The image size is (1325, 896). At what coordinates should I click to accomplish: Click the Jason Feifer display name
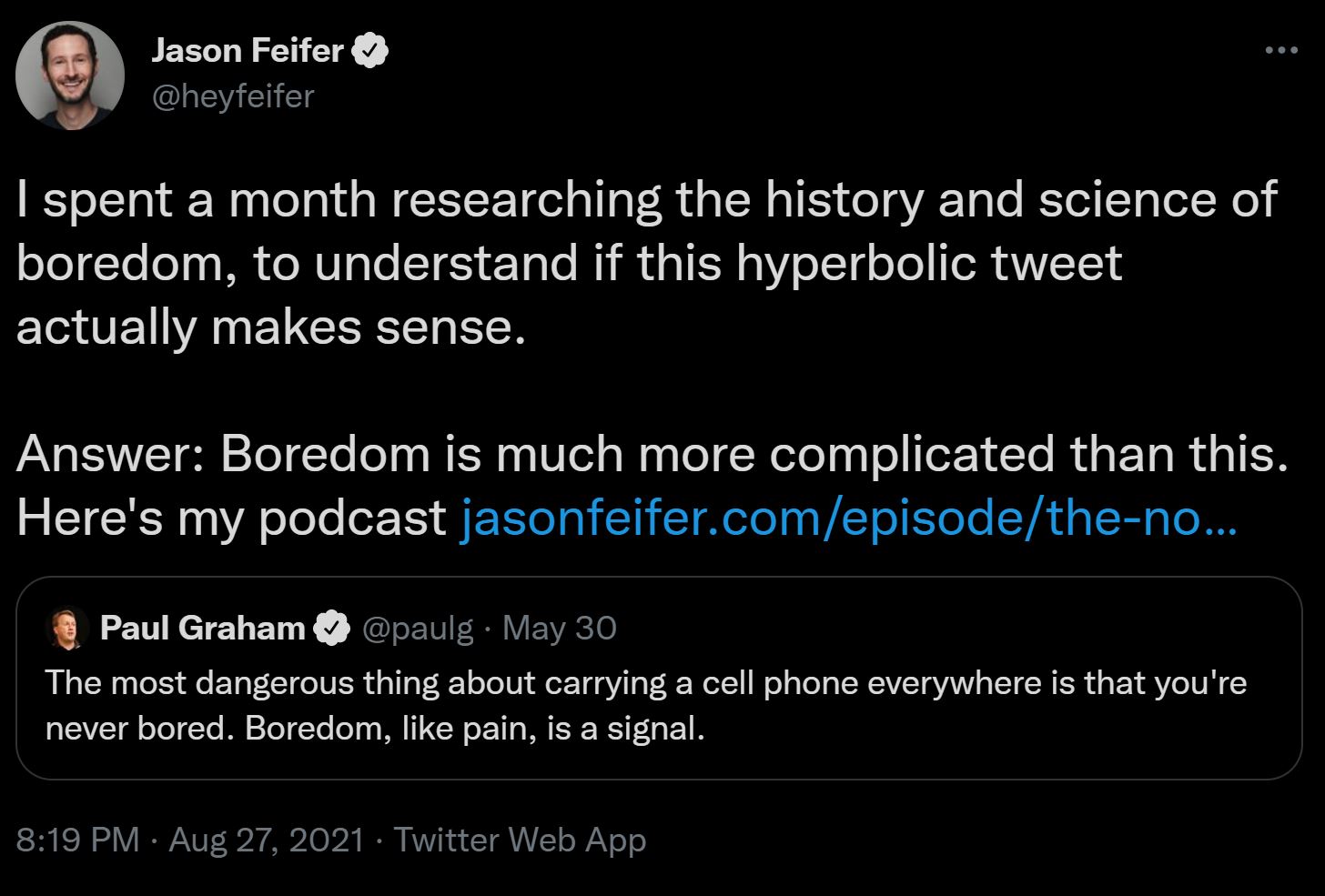coord(248,51)
